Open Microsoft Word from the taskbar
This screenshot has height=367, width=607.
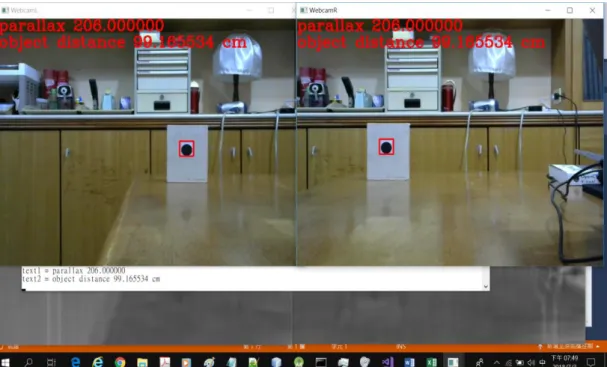click(x=410, y=362)
